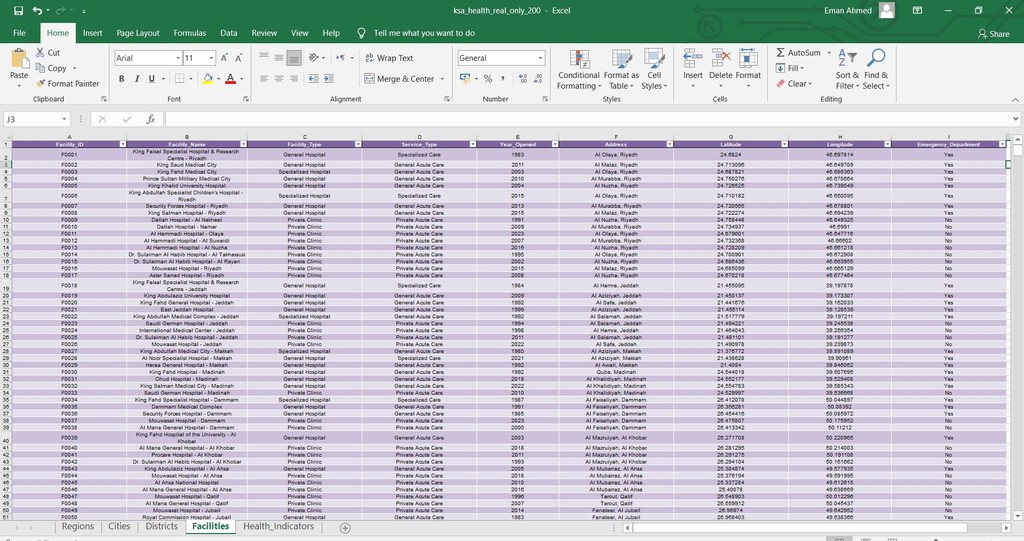The width and height of the screenshot is (1024, 541).
Task: Toggle Italic formatting
Action: tap(136, 79)
